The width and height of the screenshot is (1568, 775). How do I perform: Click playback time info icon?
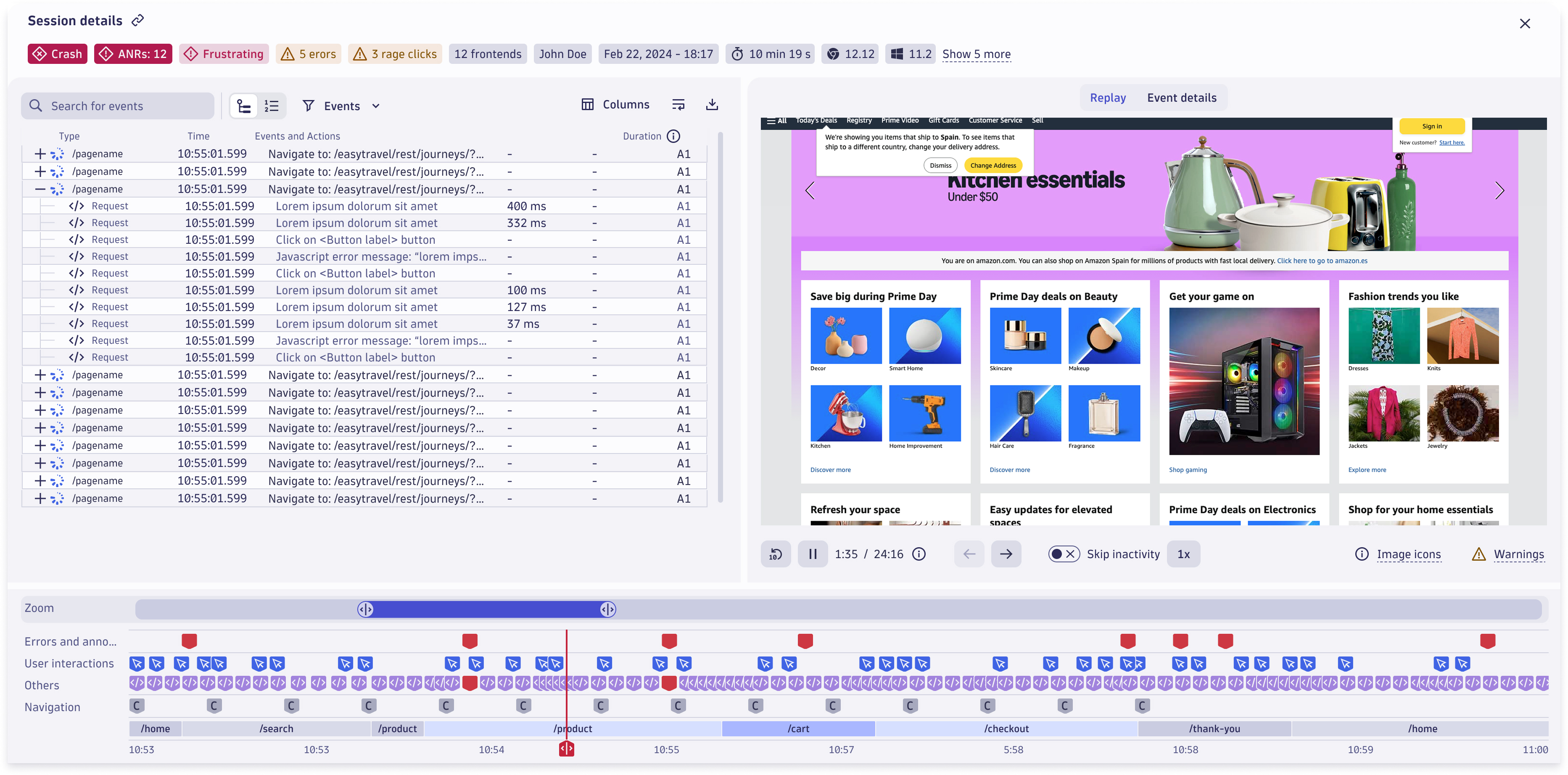(x=919, y=554)
